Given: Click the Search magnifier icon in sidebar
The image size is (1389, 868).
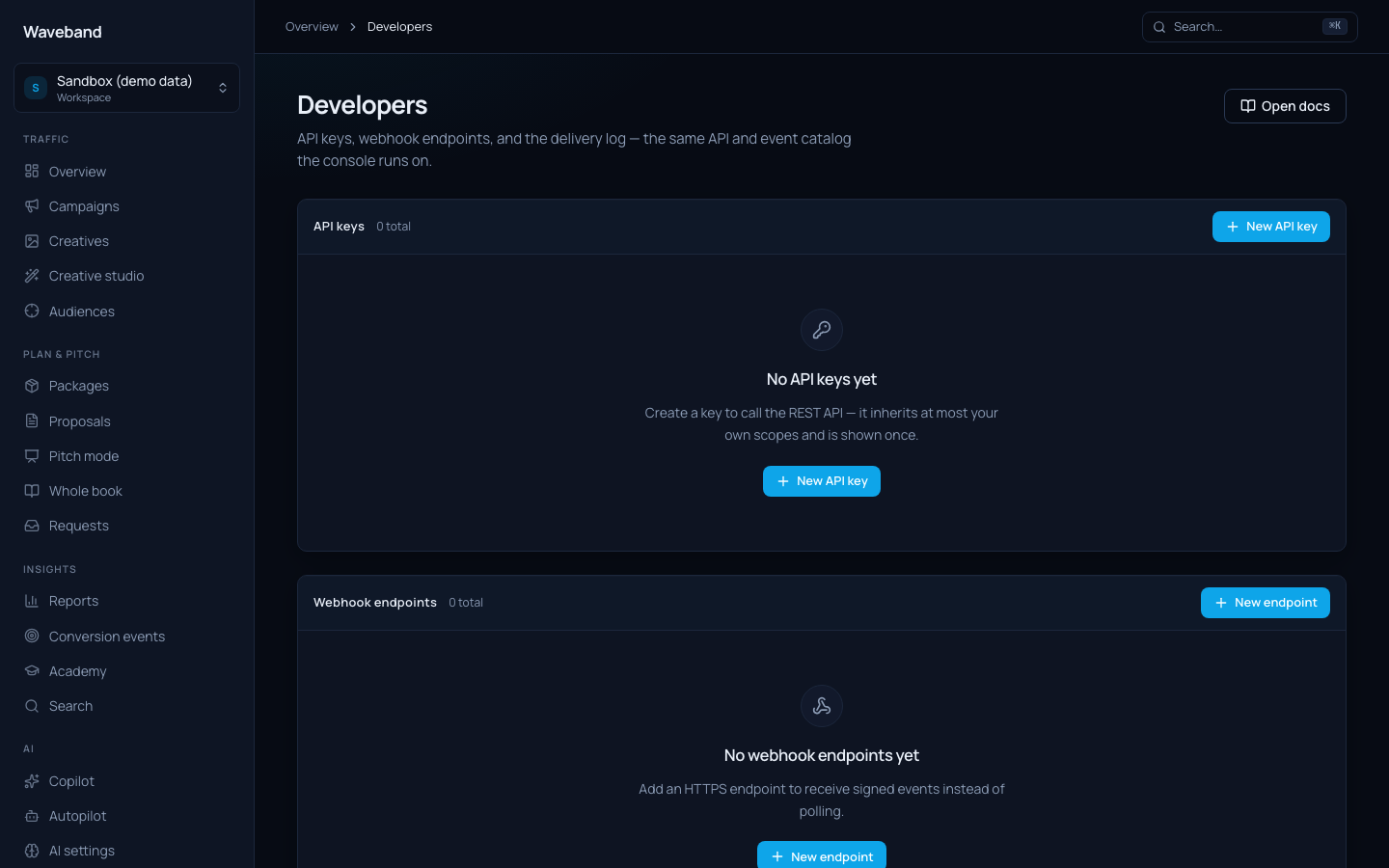Looking at the screenshot, I should [32, 706].
